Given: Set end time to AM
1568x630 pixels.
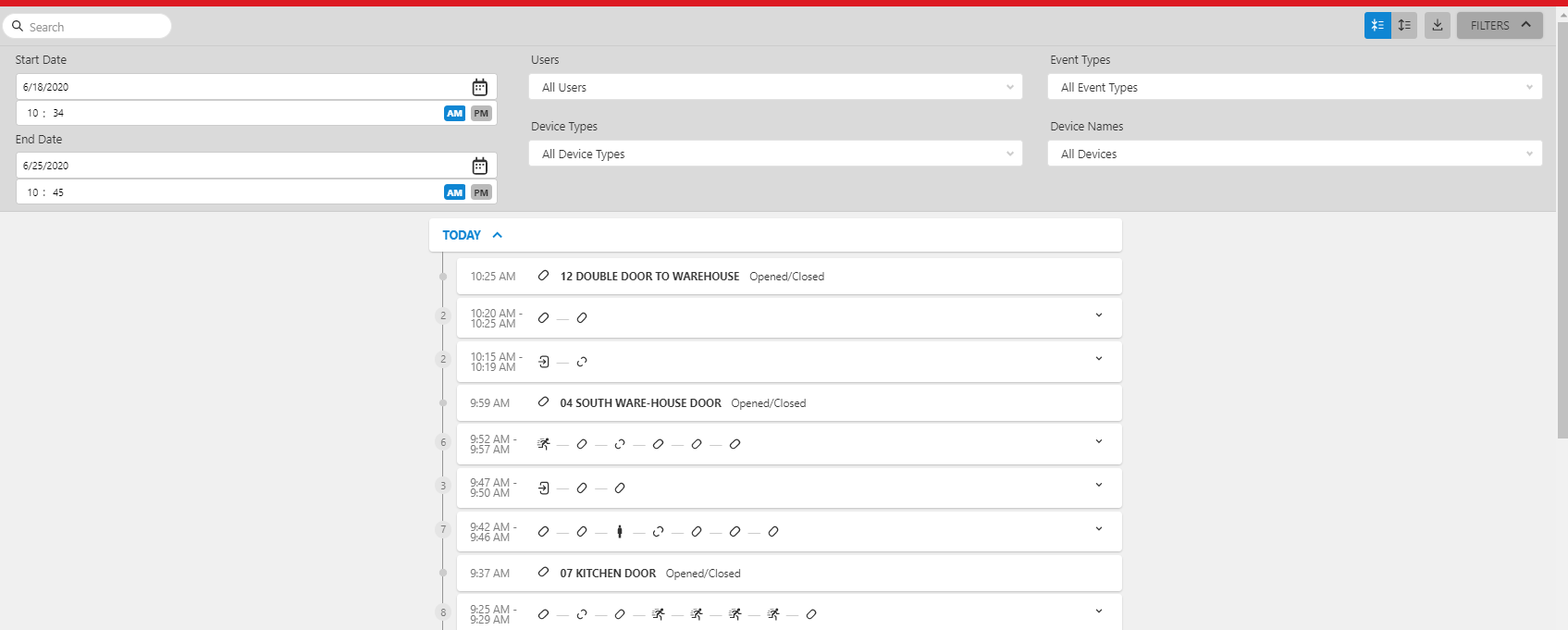Looking at the screenshot, I should pyautogui.click(x=454, y=192).
